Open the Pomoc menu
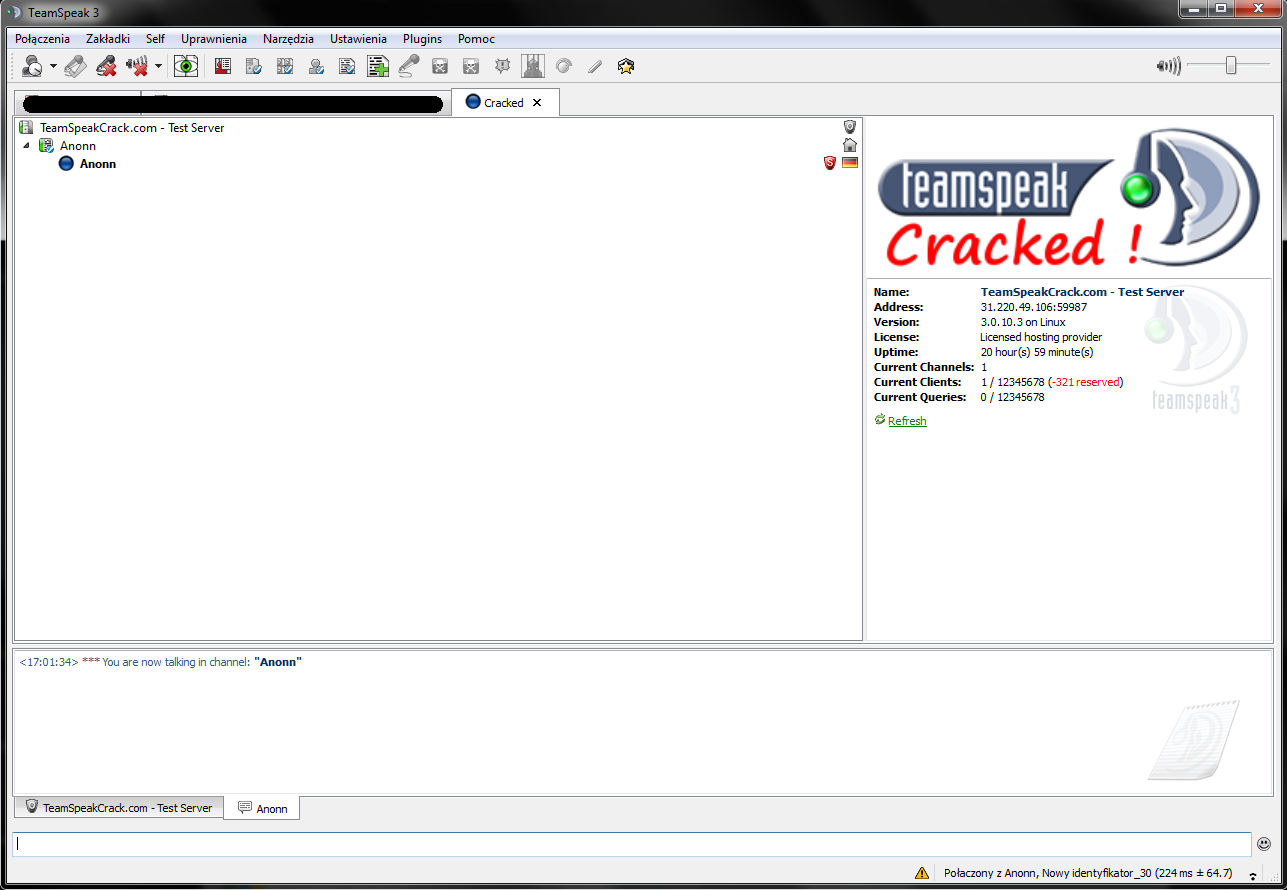This screenshot has width=1287, height=890. [476, 39]
